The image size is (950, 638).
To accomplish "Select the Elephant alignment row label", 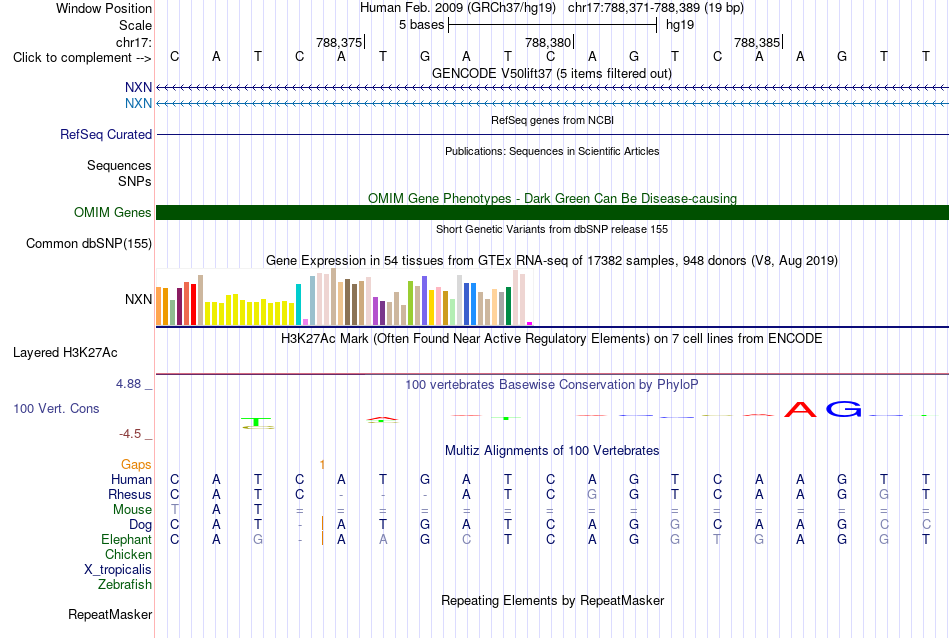I will (126, 539).
